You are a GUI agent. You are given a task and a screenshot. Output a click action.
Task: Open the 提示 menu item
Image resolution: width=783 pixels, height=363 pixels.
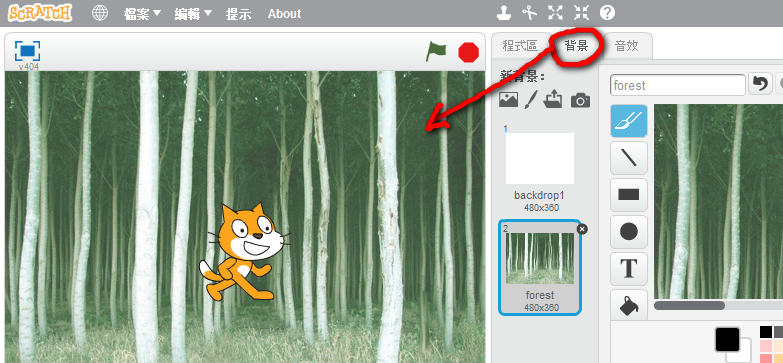click(x=238, y=13)
